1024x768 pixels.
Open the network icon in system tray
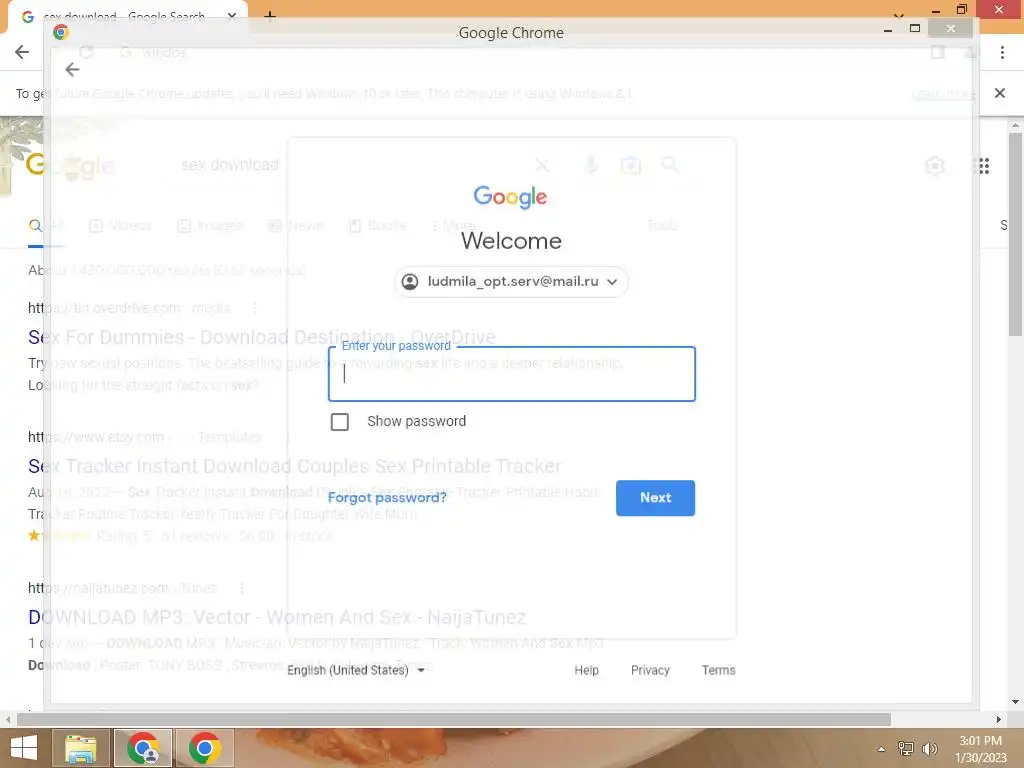click(905, 748)
